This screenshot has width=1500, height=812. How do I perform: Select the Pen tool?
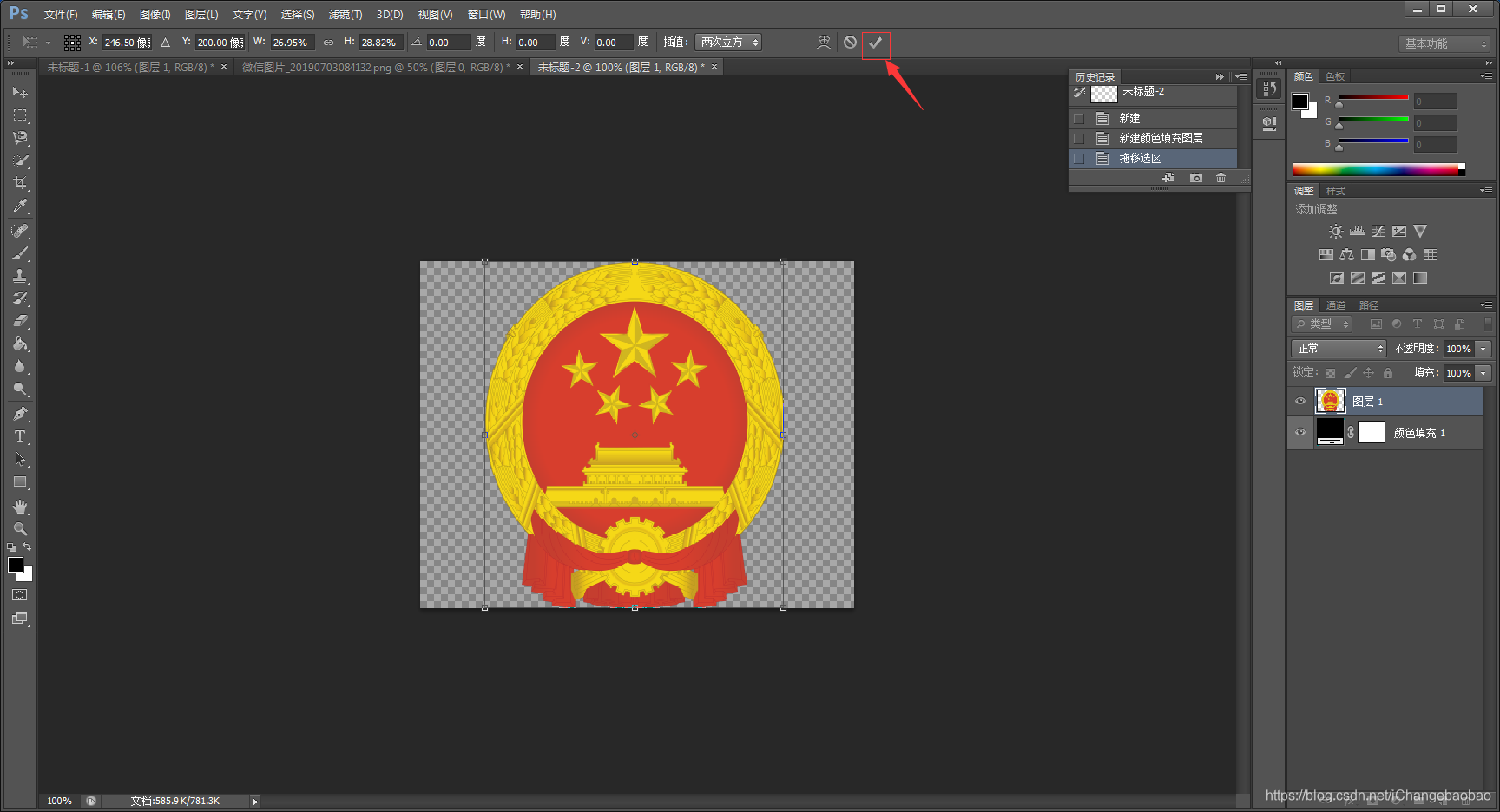pyautogui.click(x=20, y=414)
